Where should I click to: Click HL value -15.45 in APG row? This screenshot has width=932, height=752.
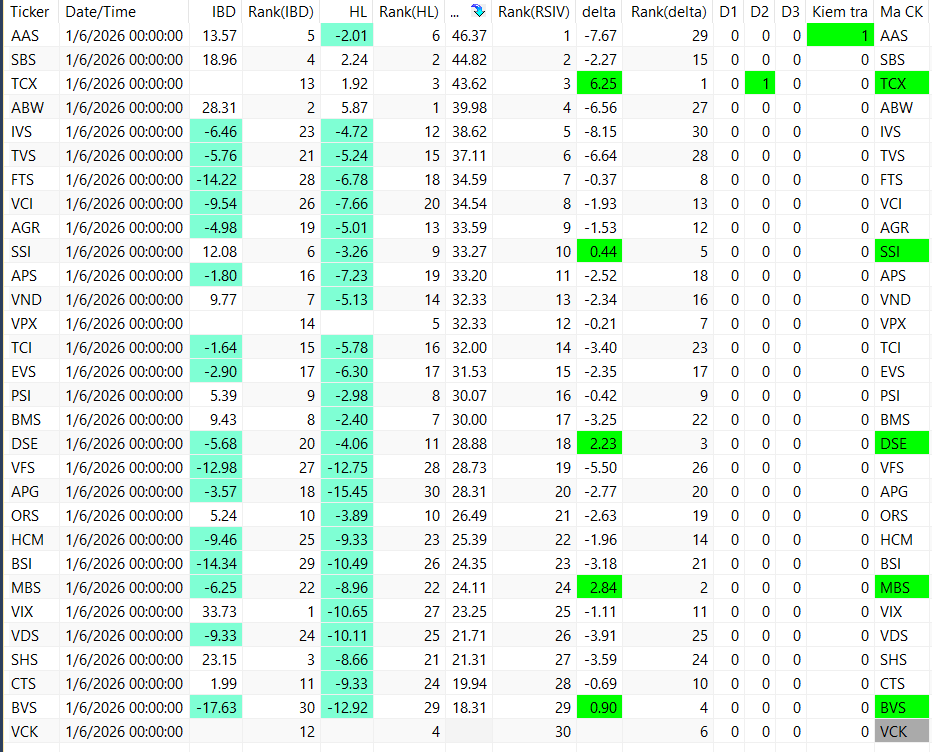tap(348, 492)
